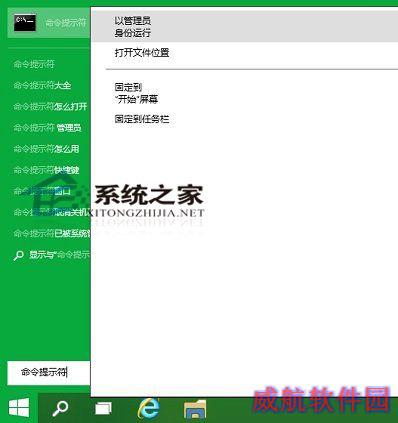Click the 显示与"命令提示" search link
The height and width of the screenshot is (423, 398).
click(x=52, y=255)
